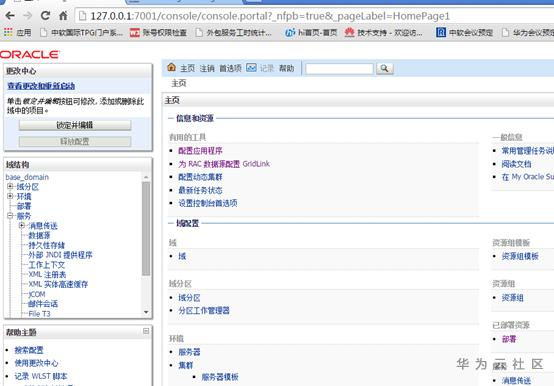Click domain tree scrollbar down arrow
Image resolution: width=554 pixels, height=386 pixels.
(146, 312)
